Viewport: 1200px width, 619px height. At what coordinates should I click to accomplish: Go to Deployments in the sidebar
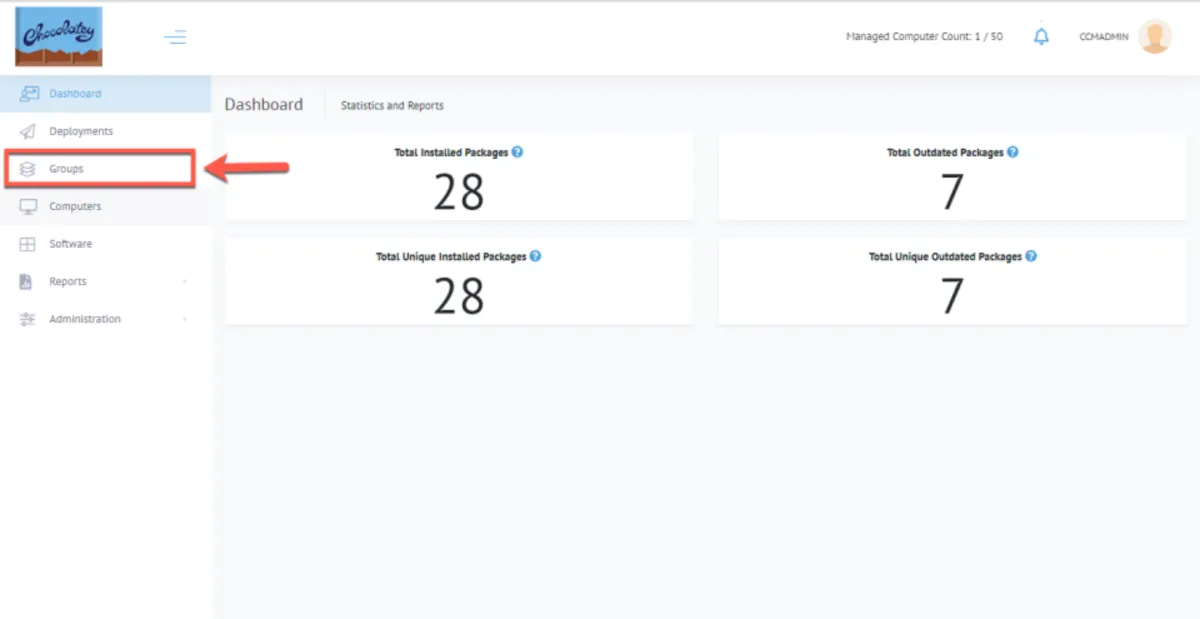pyautogui.click(x=106, y=131)
